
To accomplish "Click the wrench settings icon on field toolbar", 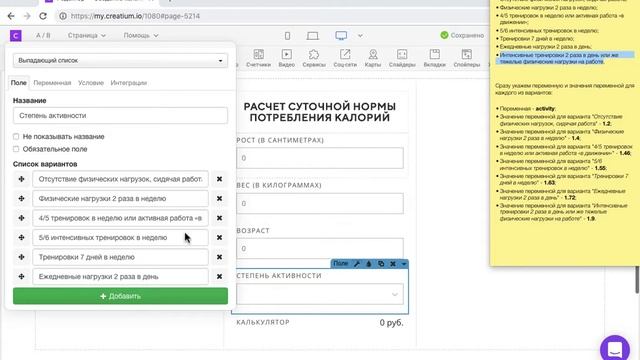I will (x=357, y=264).
